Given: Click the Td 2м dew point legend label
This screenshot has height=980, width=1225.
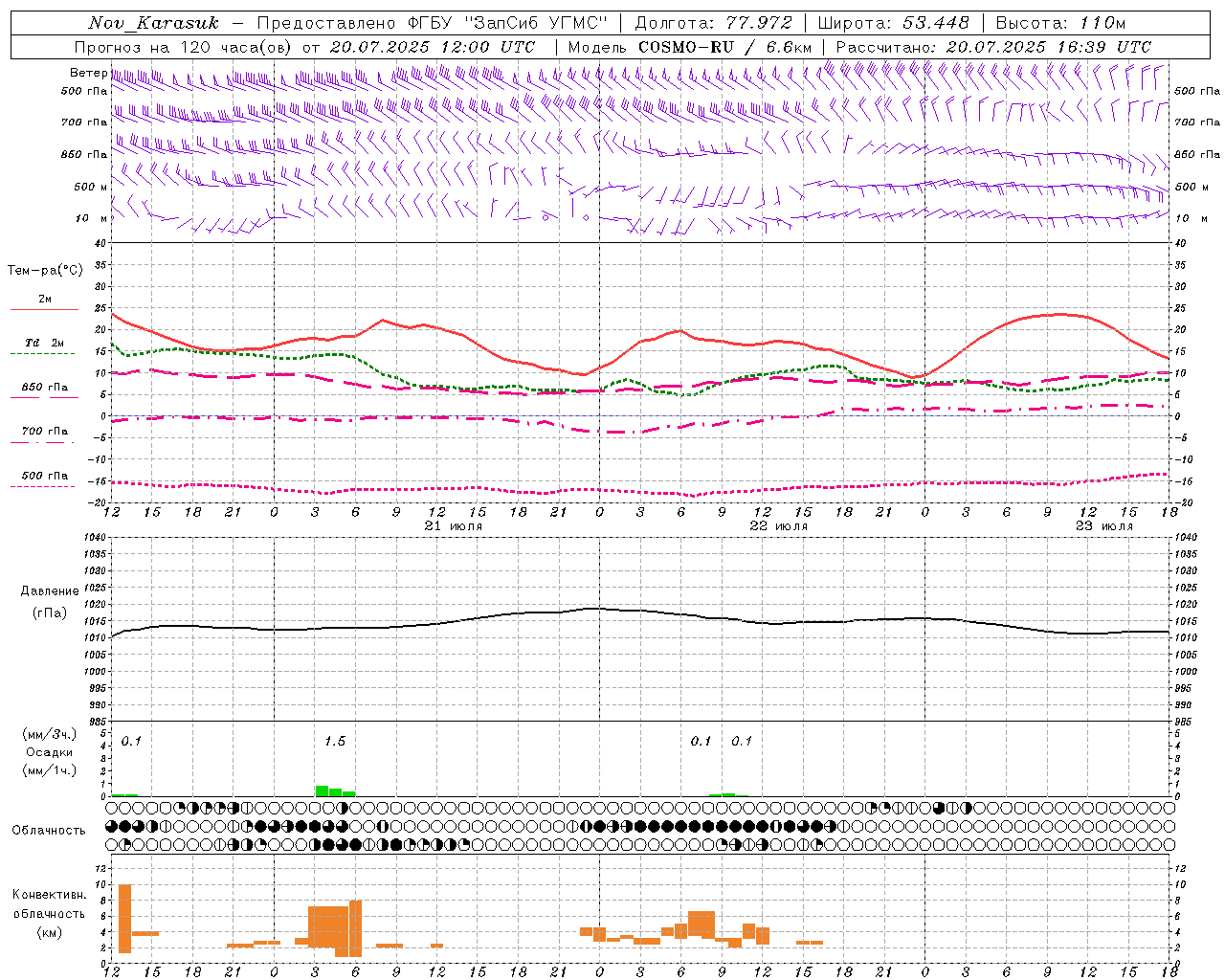Looking at the screenshot, I should 45,343.
